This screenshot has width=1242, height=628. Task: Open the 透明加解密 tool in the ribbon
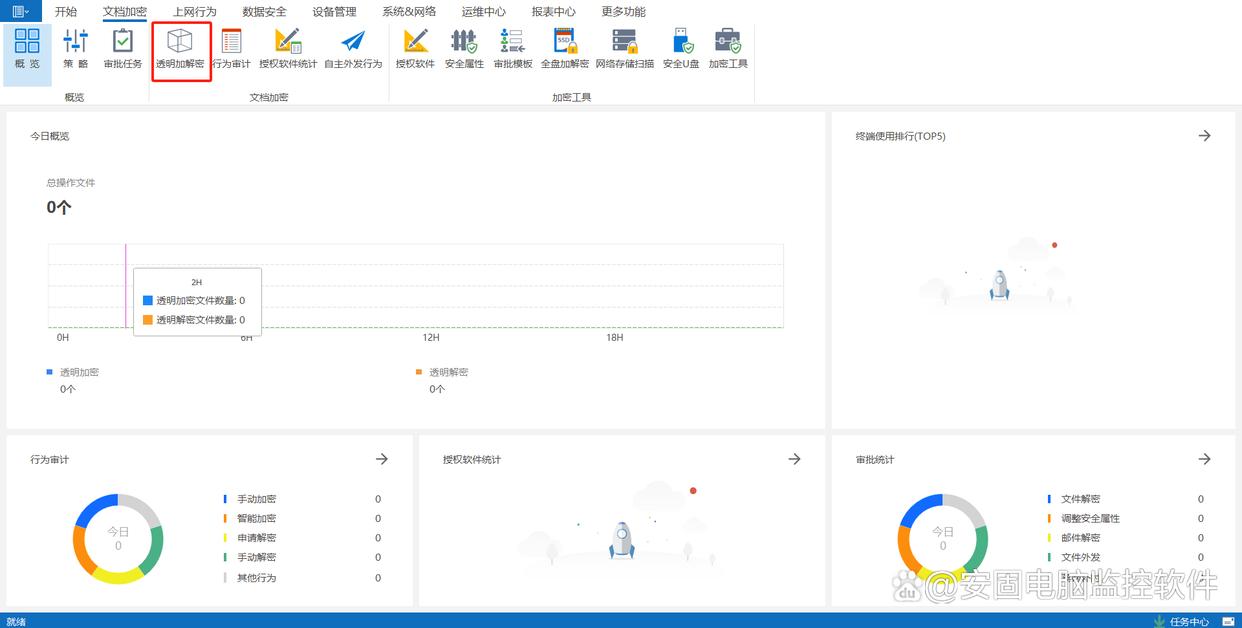pos(180,50)
